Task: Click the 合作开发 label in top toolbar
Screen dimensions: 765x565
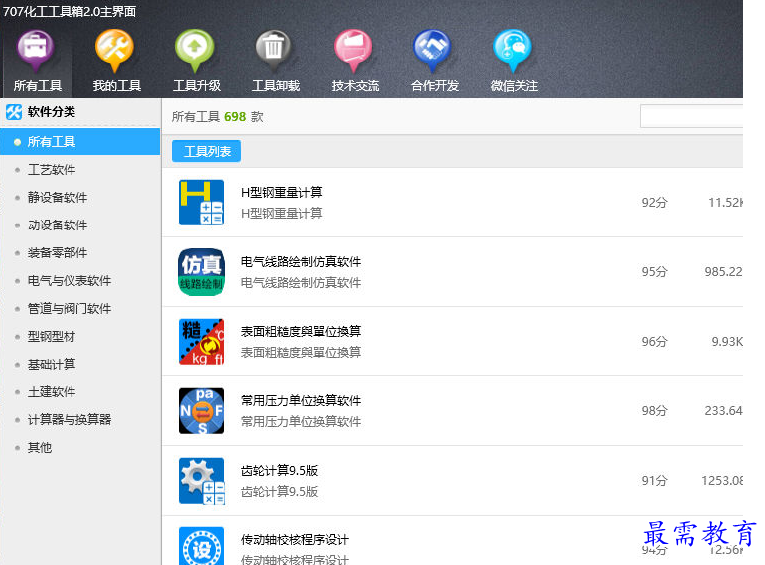Action: pyautogui.click(x=435, y=86)
